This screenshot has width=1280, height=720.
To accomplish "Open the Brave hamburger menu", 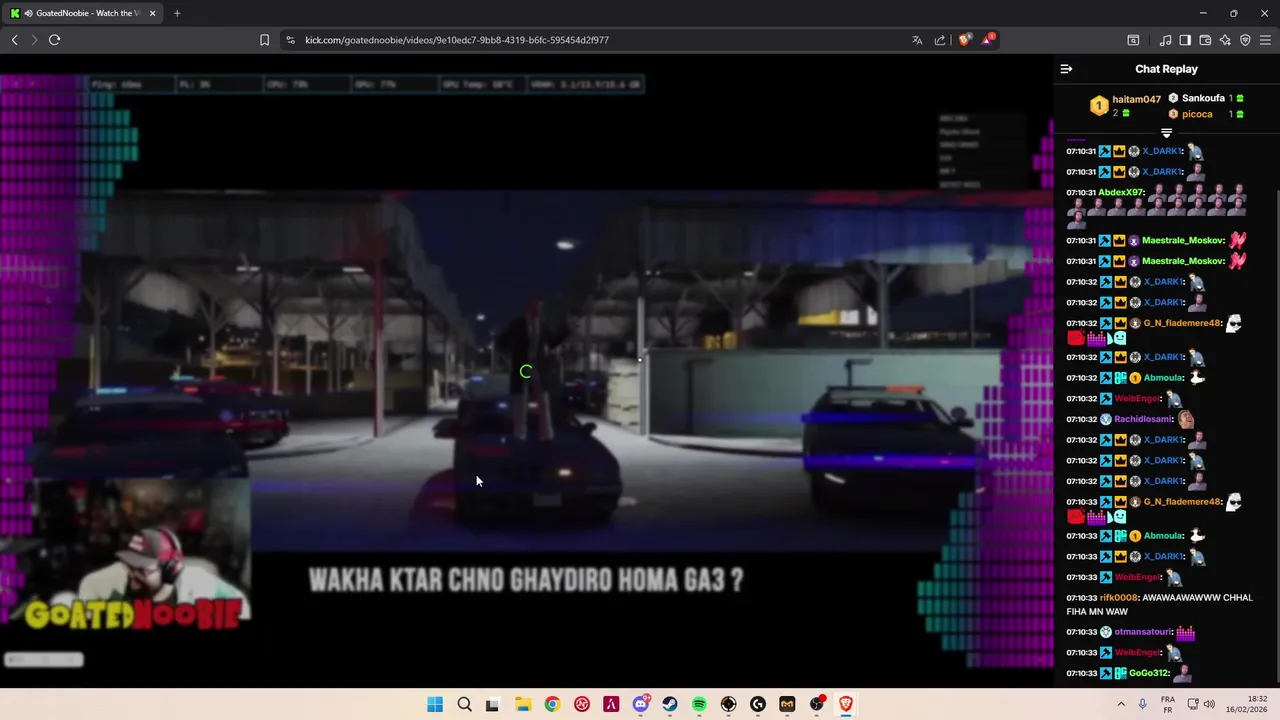I will (1265, 40).
